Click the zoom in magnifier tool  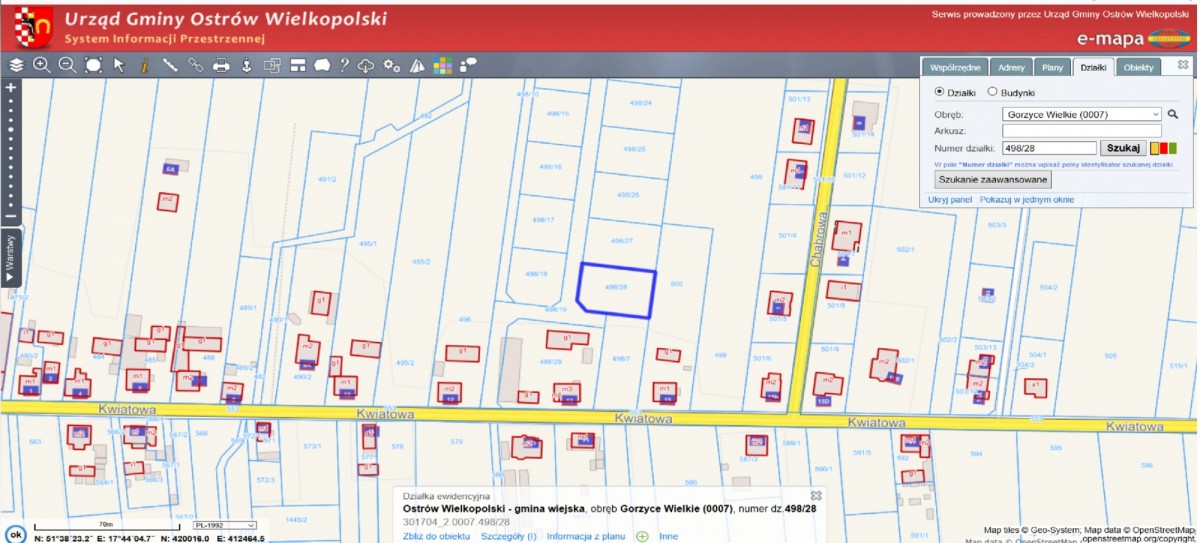pos(42,65)
